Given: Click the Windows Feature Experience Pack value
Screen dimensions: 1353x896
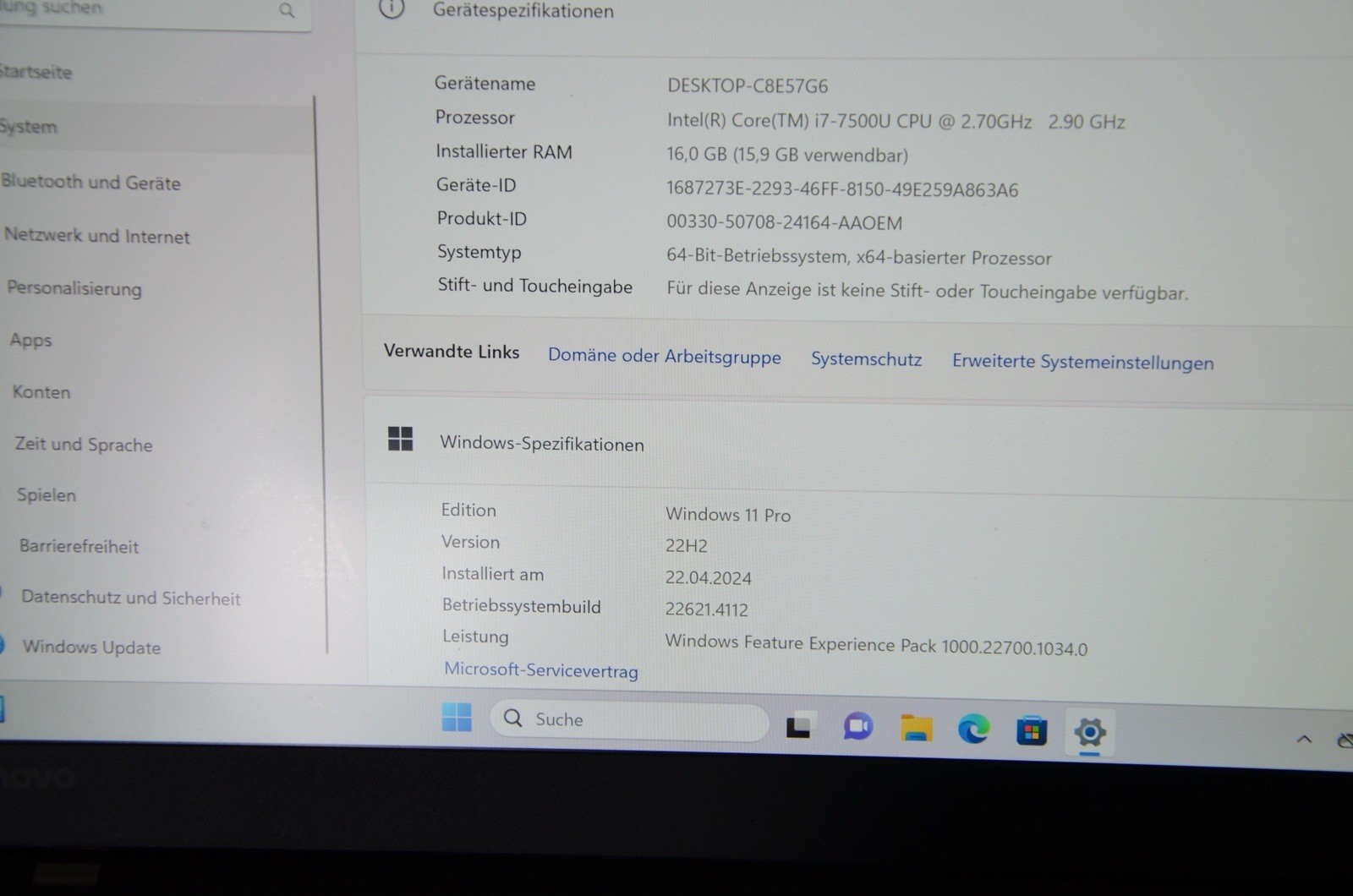Looking at the screenshot, I should click(x=876, y=645).
